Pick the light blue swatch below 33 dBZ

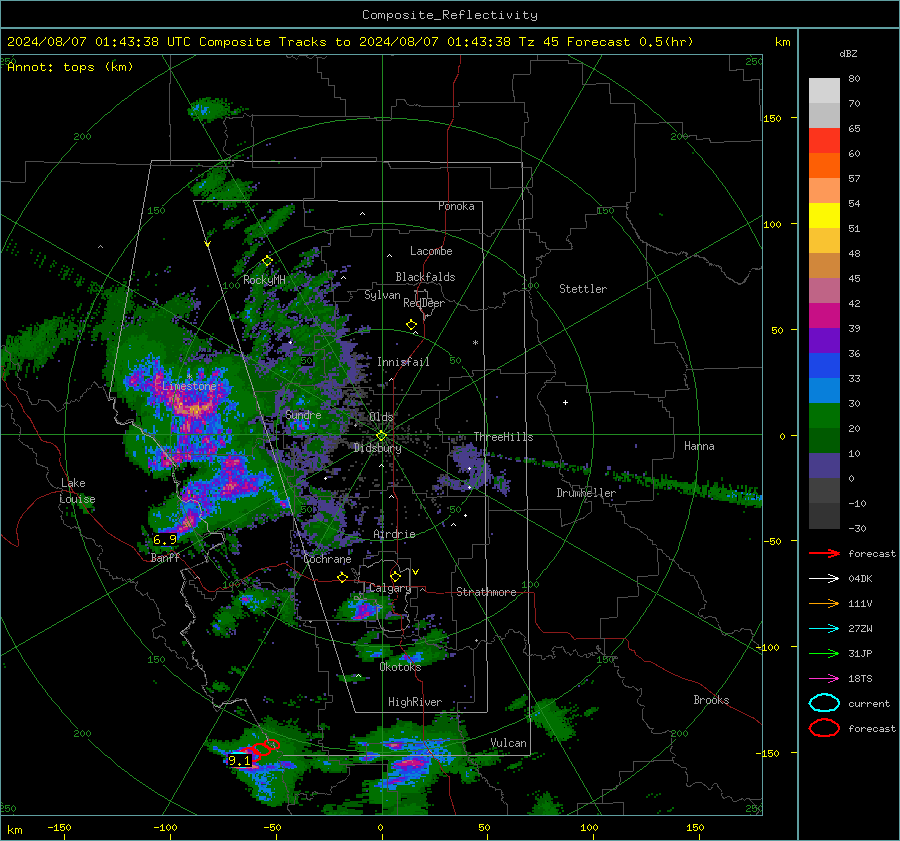pyautogui.click(x=824, y=391)
